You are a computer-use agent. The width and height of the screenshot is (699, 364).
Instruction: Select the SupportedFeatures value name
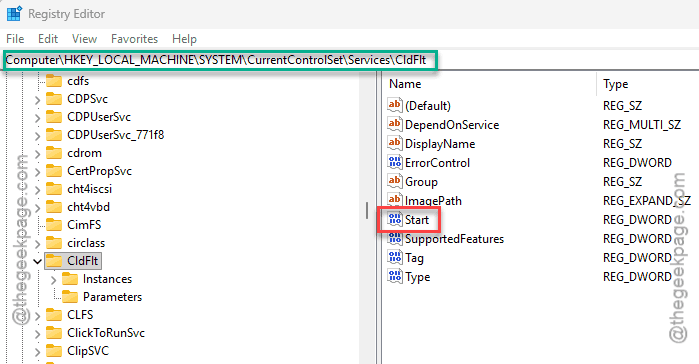coord(454,239)
